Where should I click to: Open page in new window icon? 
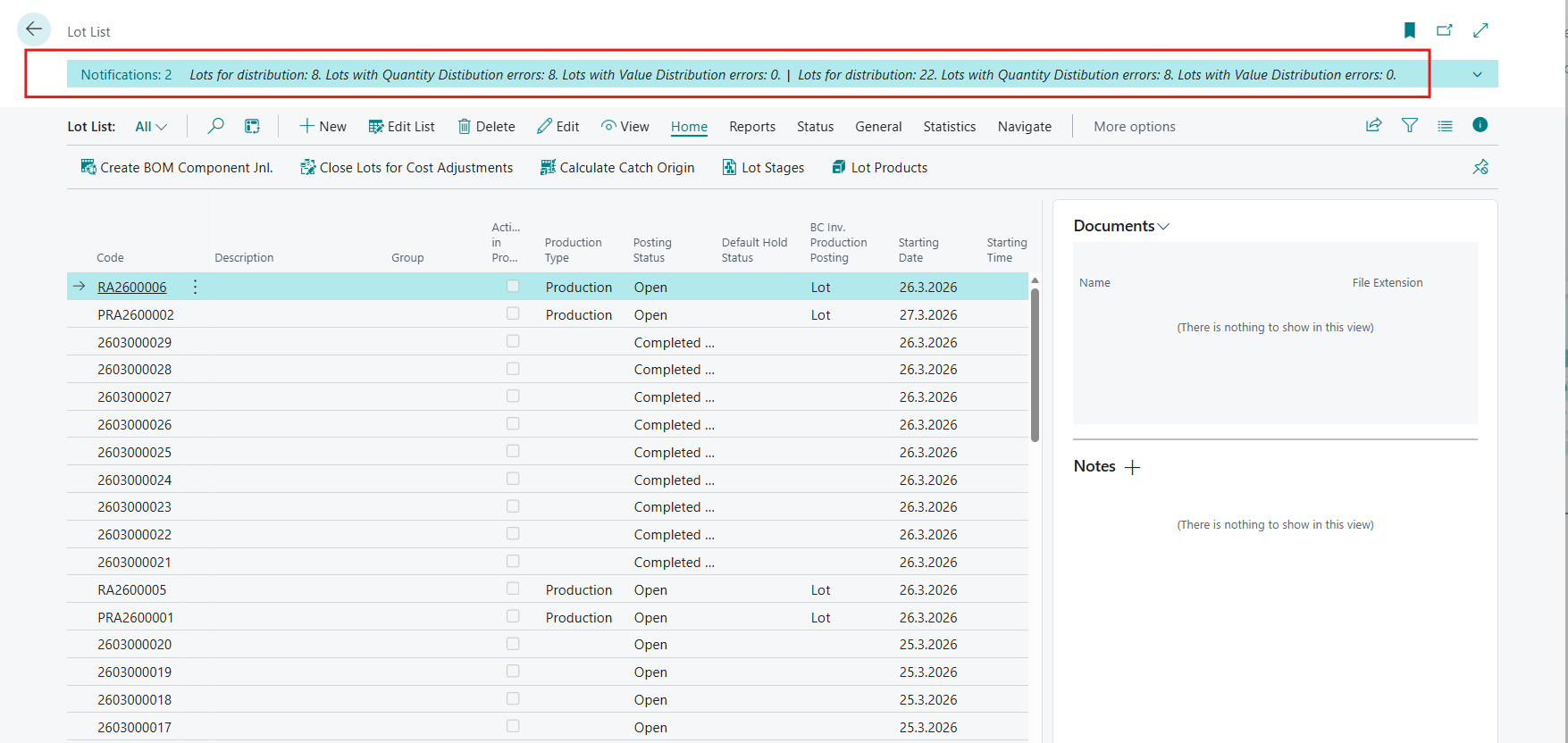coord(1444,30)
